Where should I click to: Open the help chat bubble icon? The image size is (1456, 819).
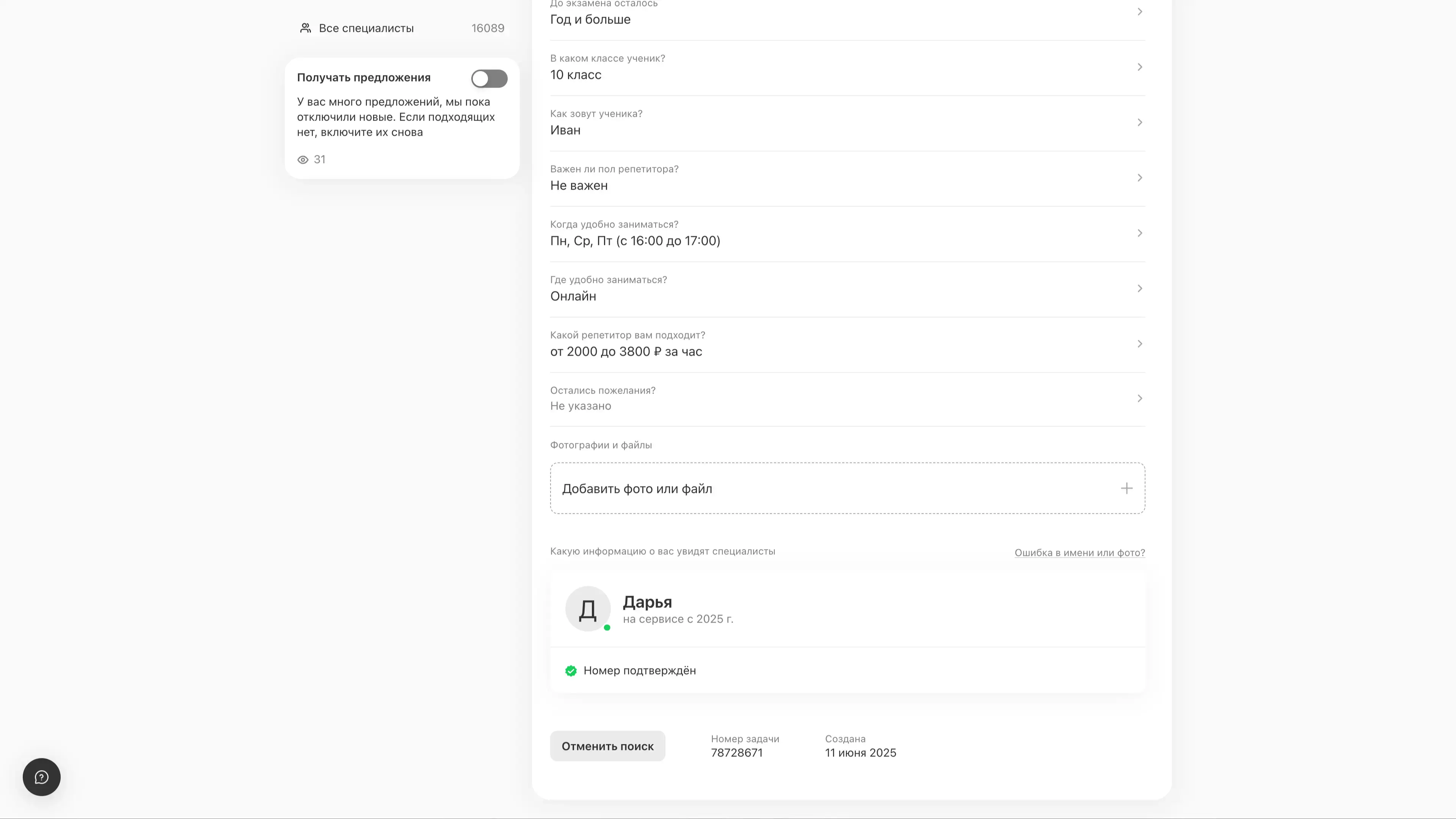(41, 777)
